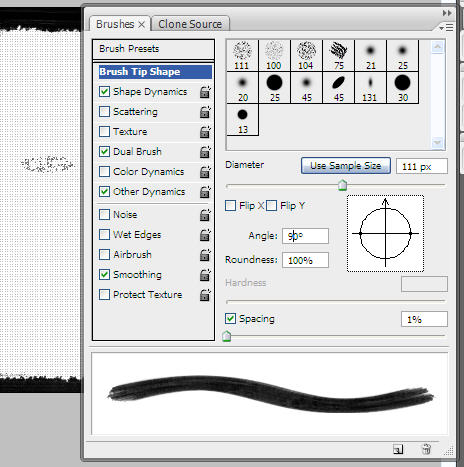Disable the Shape Dynamics checkbox
Image resolution: width=464 pixels, height=467 pixels.
pos(104,91)
